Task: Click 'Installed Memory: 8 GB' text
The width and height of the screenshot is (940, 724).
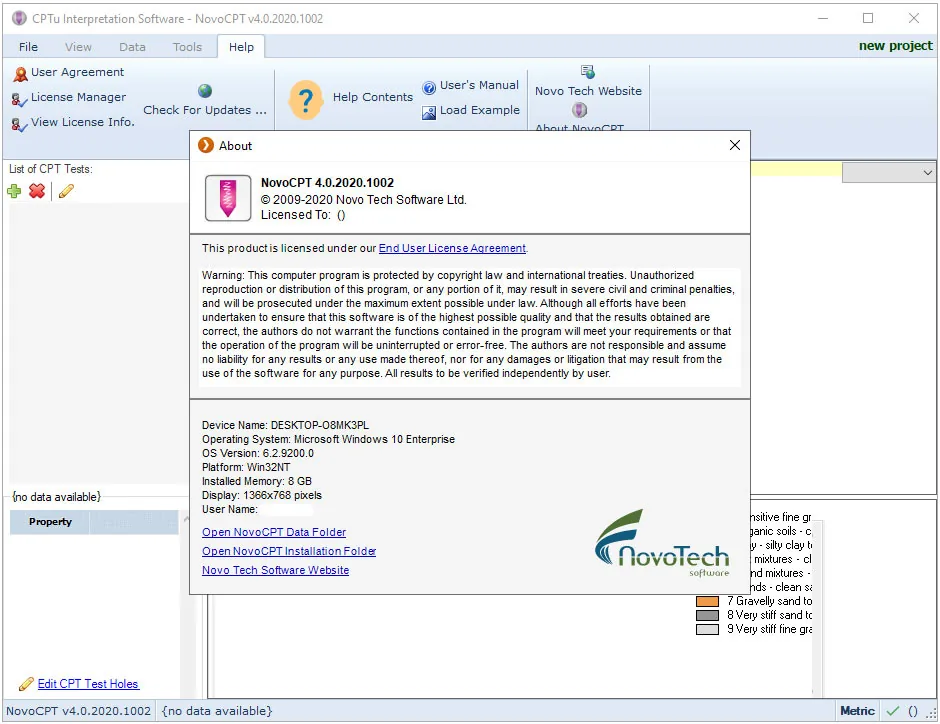Action: tap(257, 481)
